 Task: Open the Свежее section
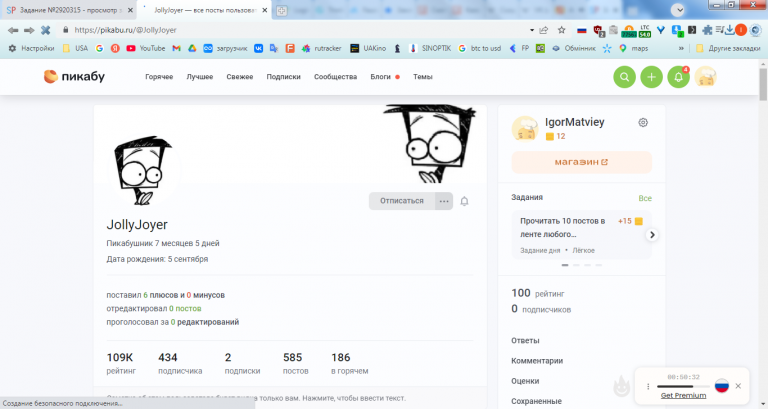click(240, 77)
